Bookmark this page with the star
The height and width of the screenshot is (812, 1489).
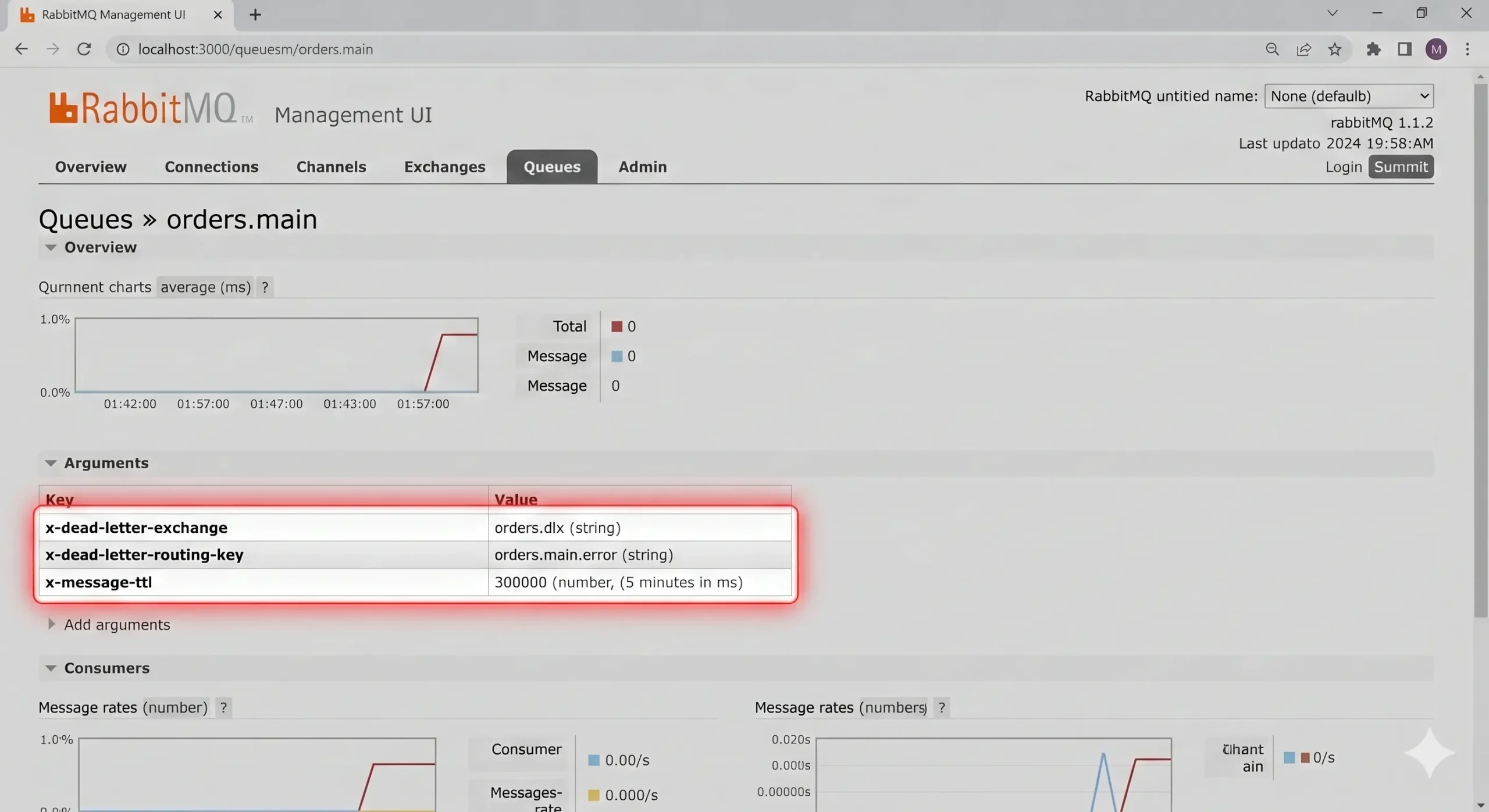point(1335,49)
